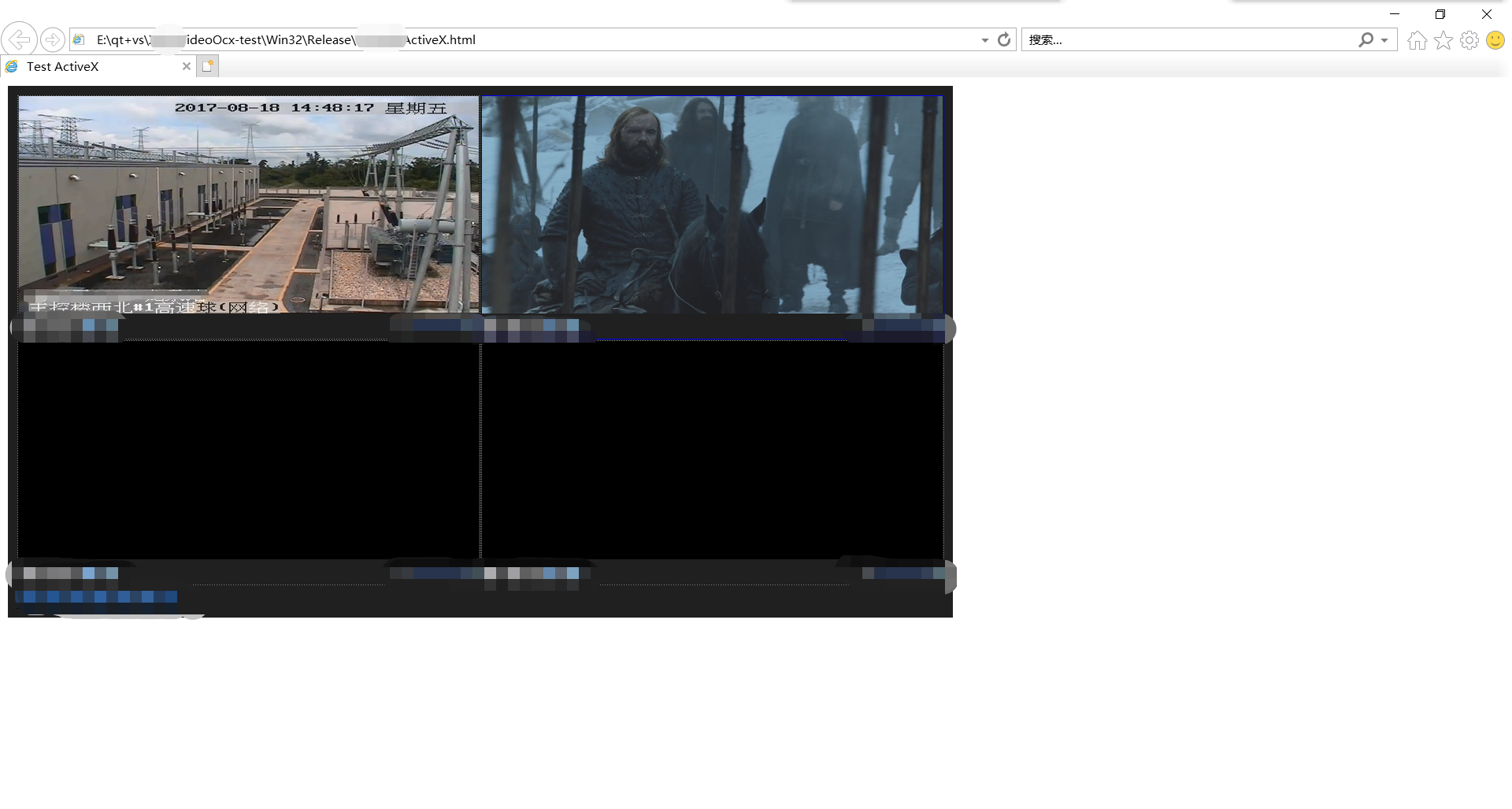Image resolution: width=1512 pixels, height=809 pixels.
Task: Expand the search provider dropdown arrow
Action: pyautogui.click(x=1384, y=40)
